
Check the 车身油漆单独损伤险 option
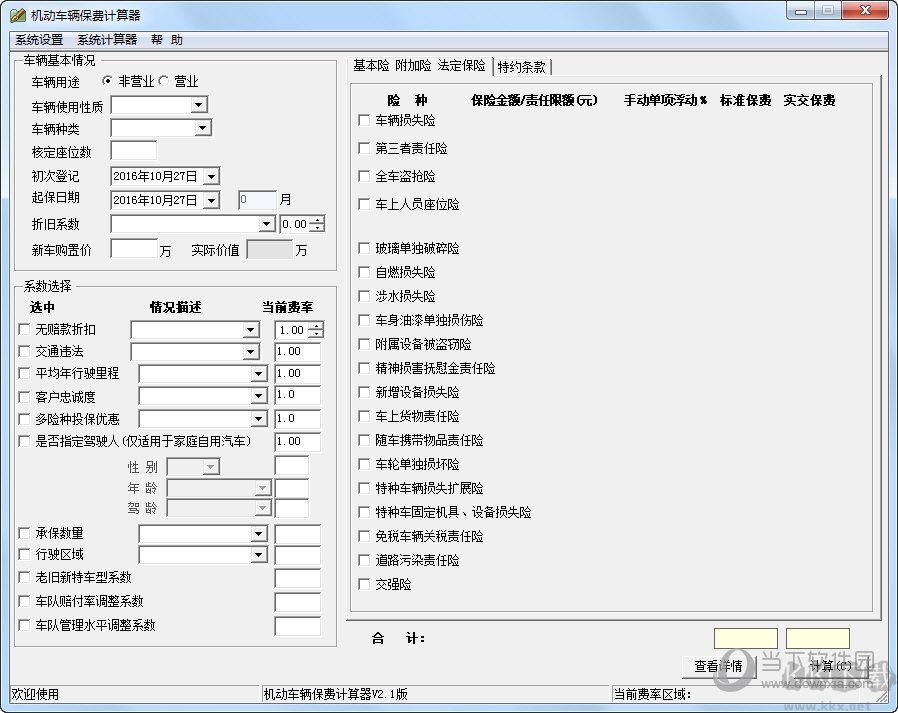click(x=364, y=320)
